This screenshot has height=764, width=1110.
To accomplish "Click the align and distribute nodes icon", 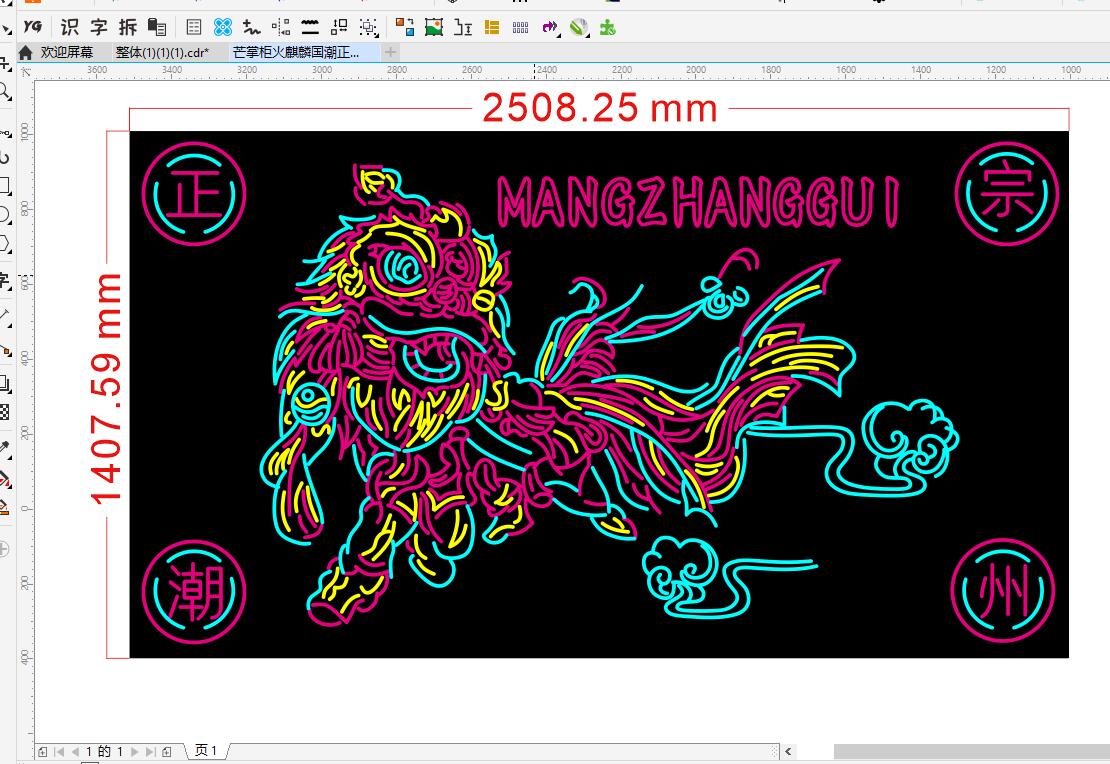I will 281,27.
